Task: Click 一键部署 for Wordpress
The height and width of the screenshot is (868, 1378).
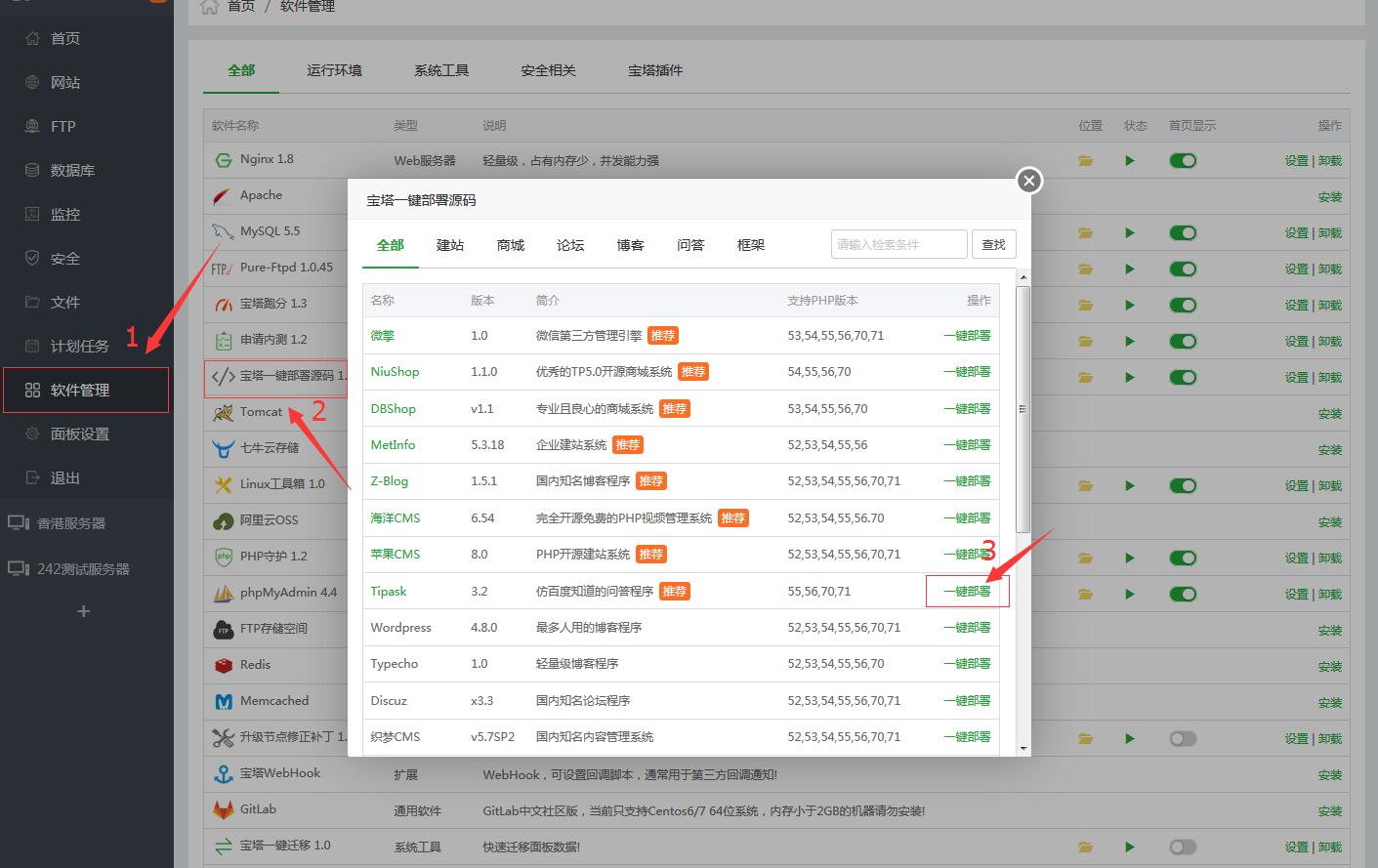Action: [x=967, y=628]
